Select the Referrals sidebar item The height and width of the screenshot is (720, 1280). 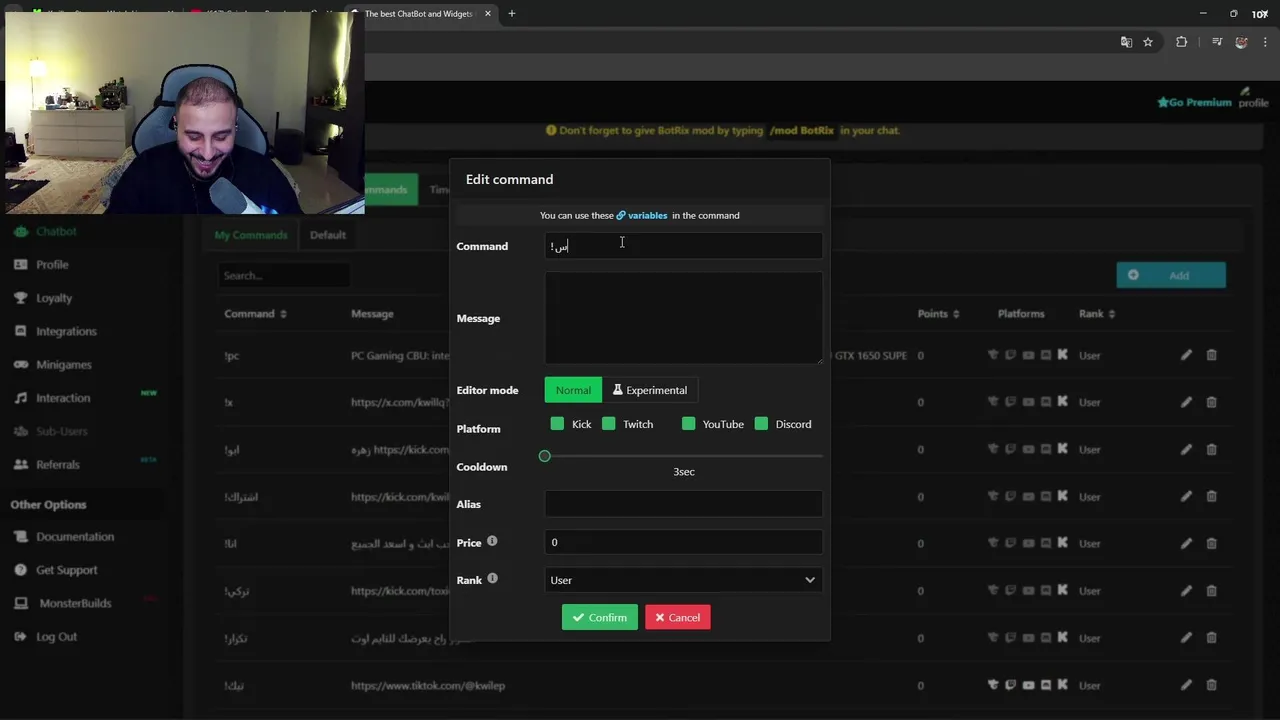click(47, 464)
